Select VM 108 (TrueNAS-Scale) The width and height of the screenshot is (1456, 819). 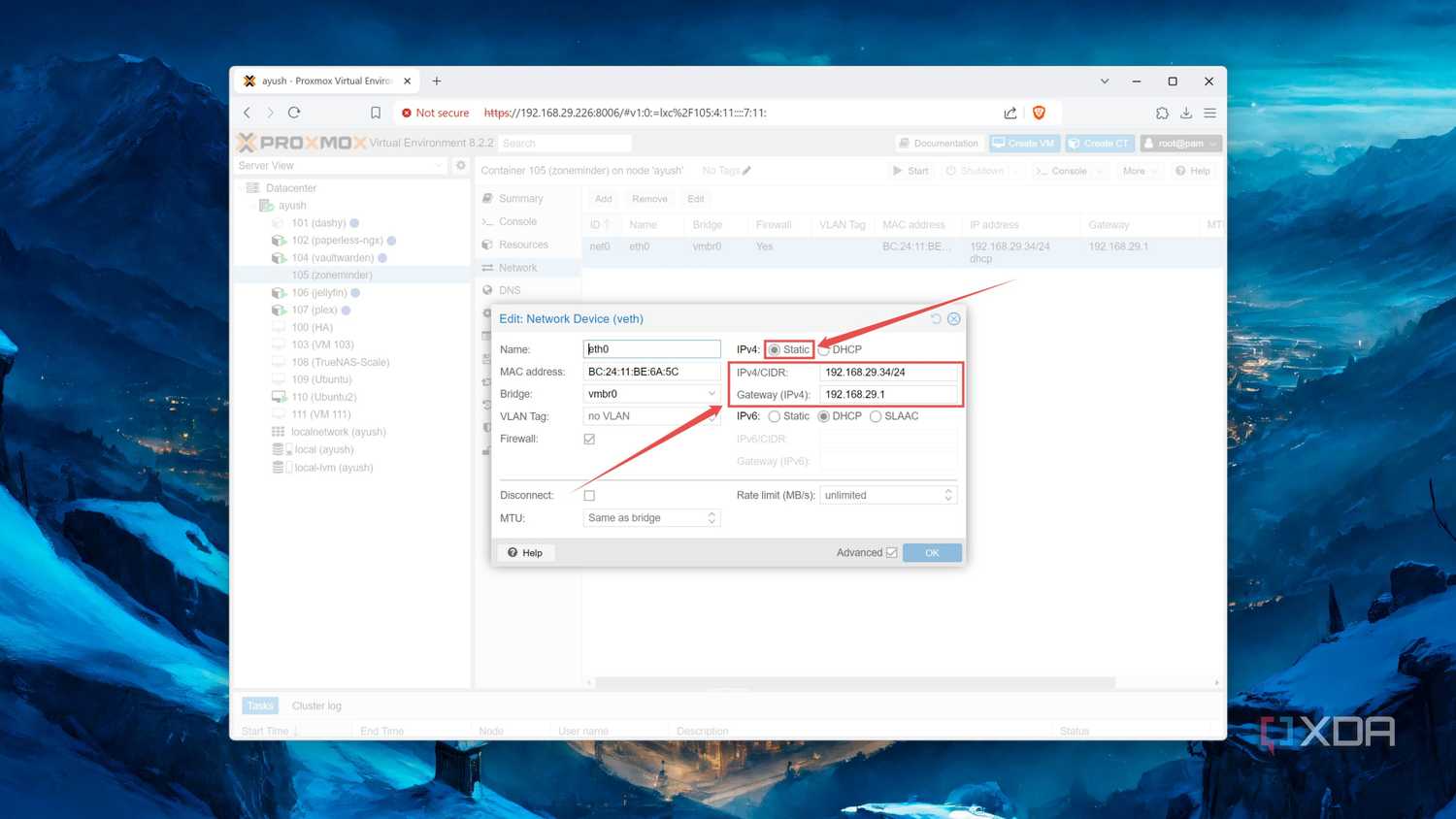(x=340, y=362)
